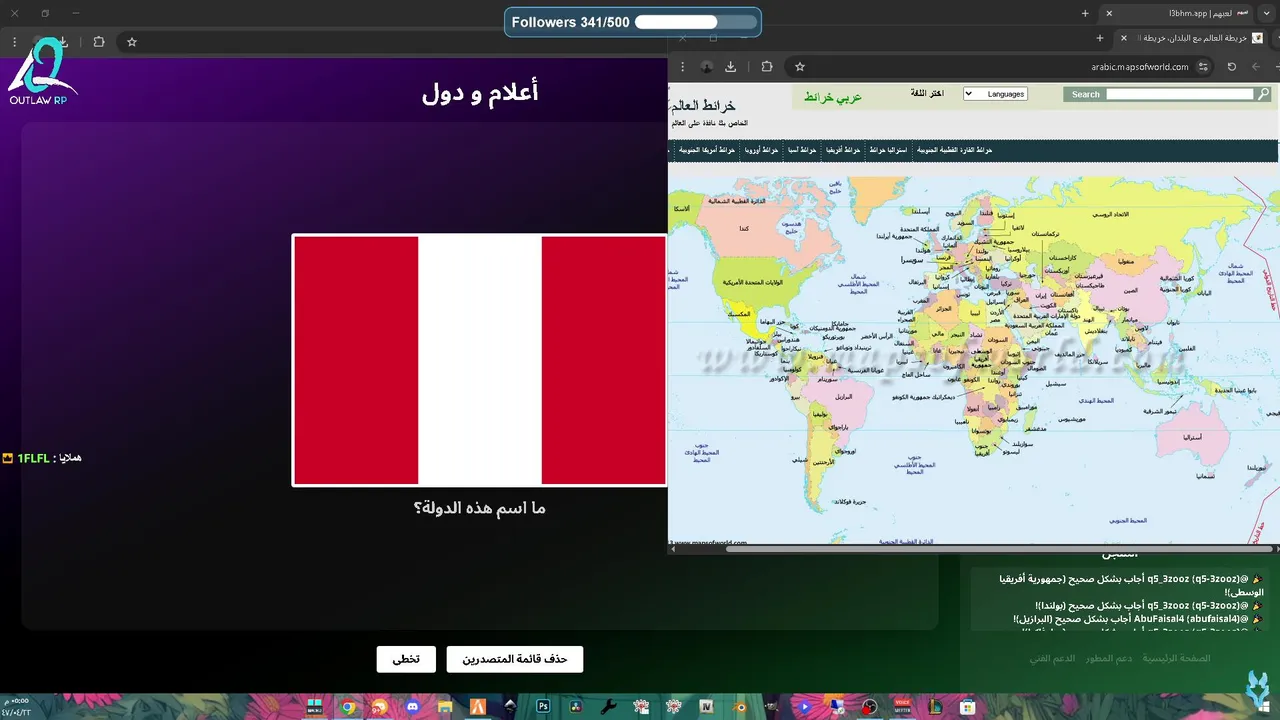
Task: Open the Voicemeeter icon in the taskbar
Action: pos(902,706)
